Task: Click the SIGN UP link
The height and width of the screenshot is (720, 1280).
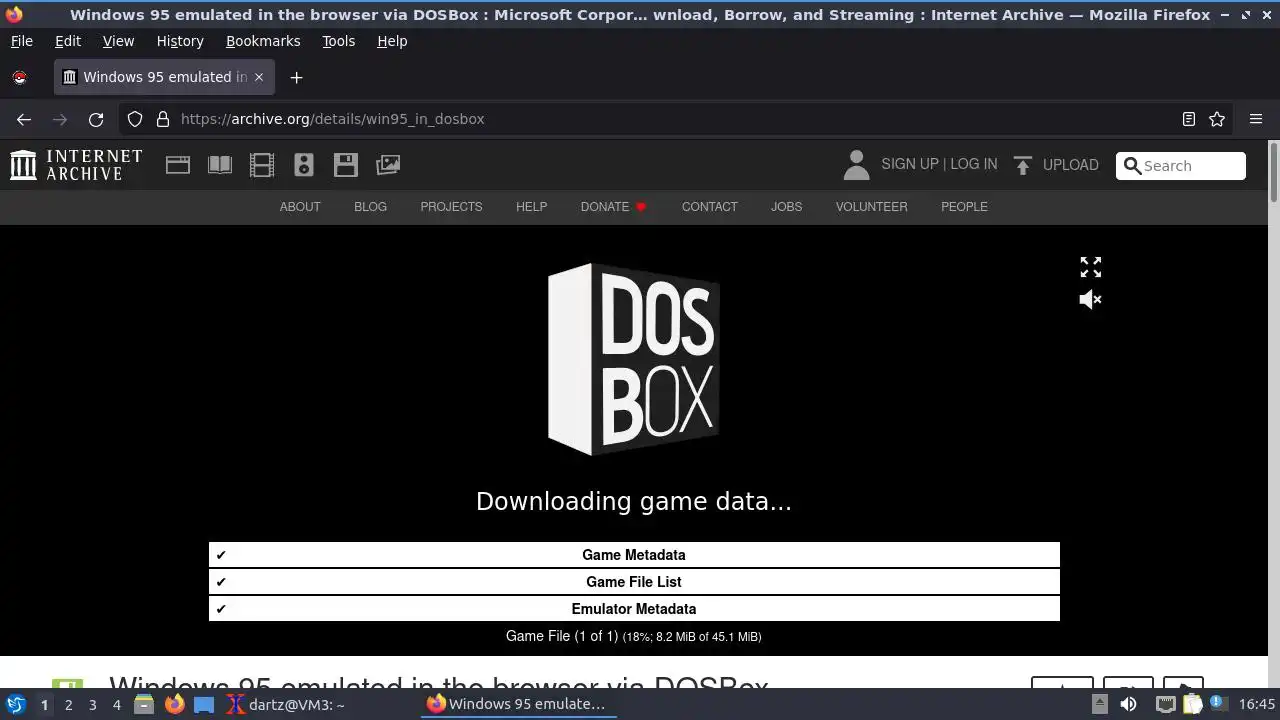Action: 910,164
